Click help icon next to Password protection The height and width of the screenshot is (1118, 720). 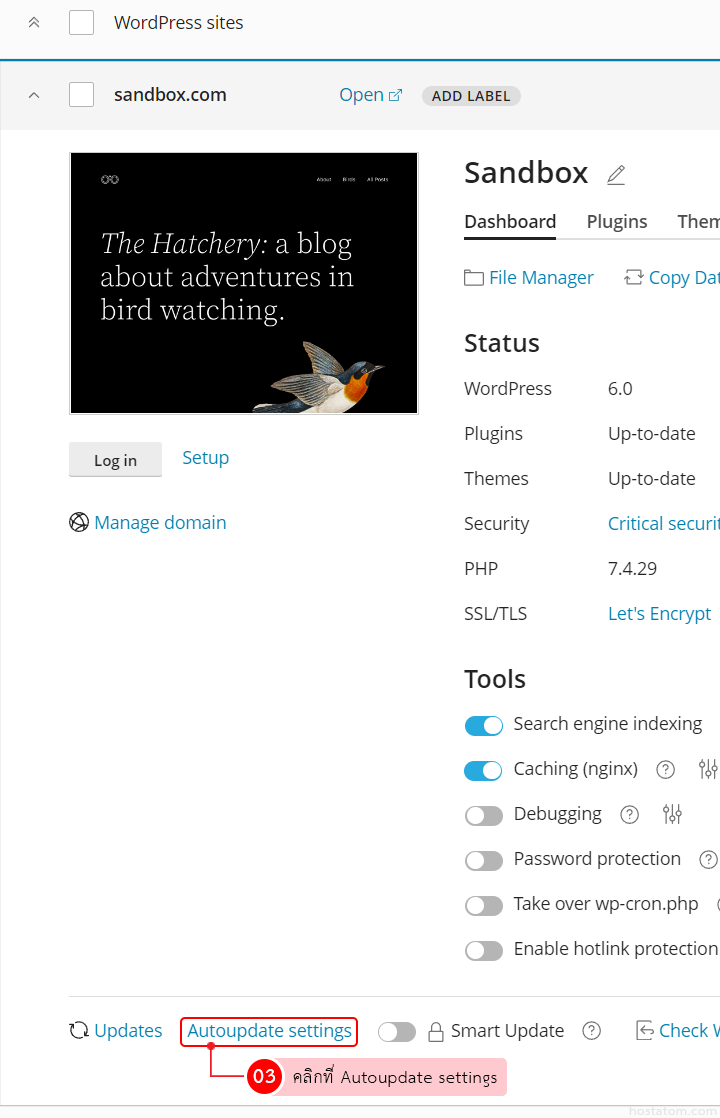point(708,859)
